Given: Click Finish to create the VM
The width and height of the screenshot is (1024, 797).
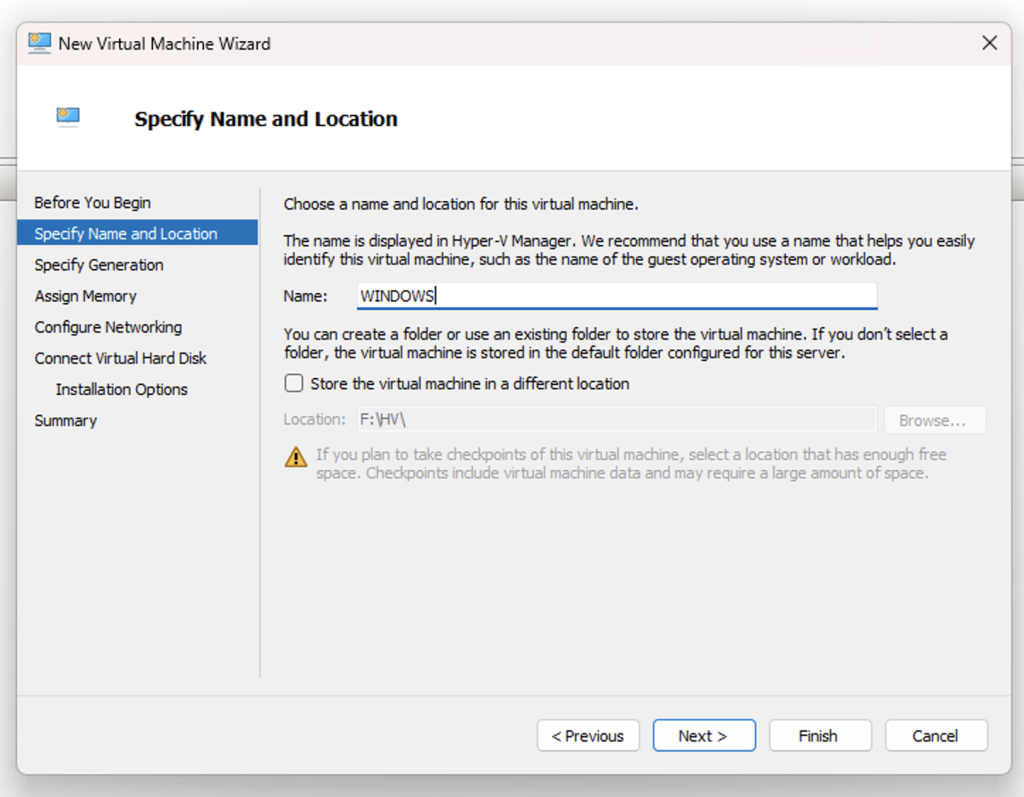Looking at the screenshot, I should coord(819,736).
